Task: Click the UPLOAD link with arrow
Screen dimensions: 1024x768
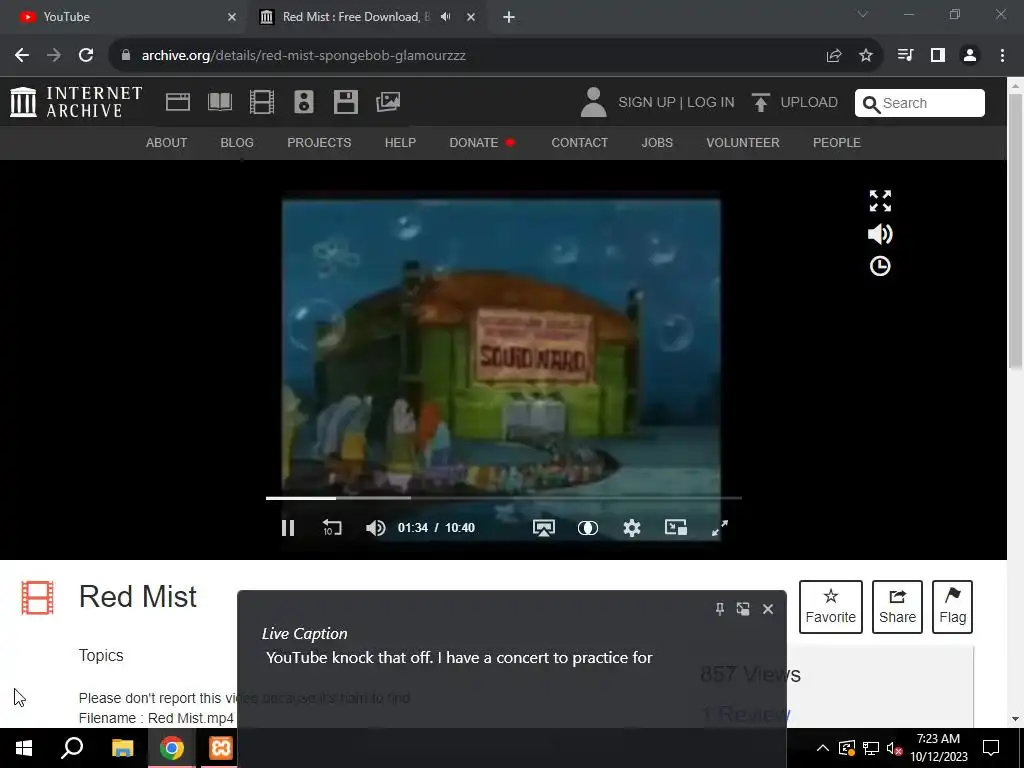Action: pyautogui.click(x=794, y=103)
